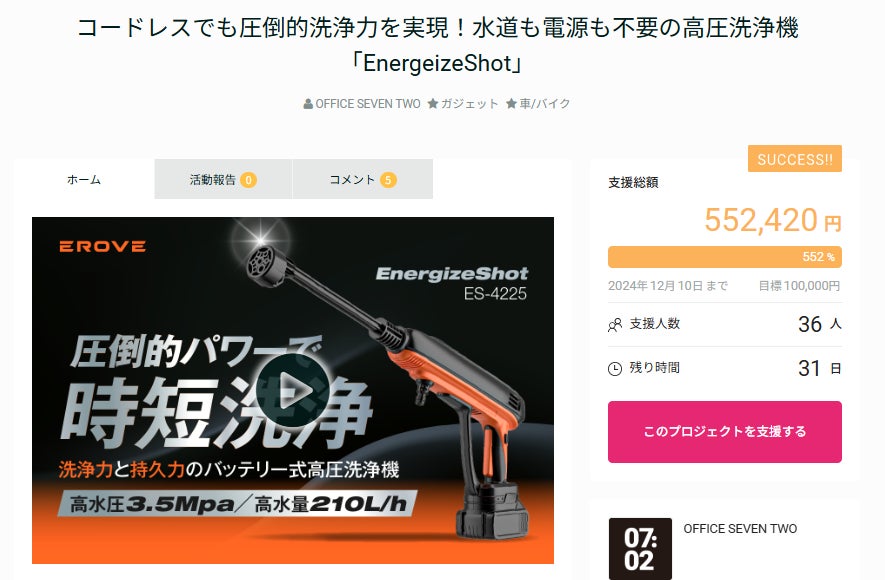Open OFFICE SEVEN TWO link under the title

click(367, 104)
